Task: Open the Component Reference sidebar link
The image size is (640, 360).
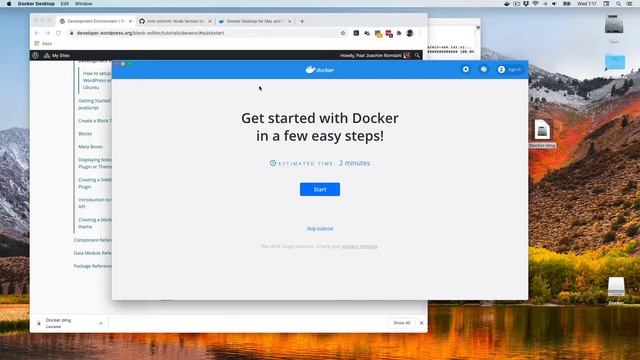Action: pyautogui.click(x=92, y=240)
